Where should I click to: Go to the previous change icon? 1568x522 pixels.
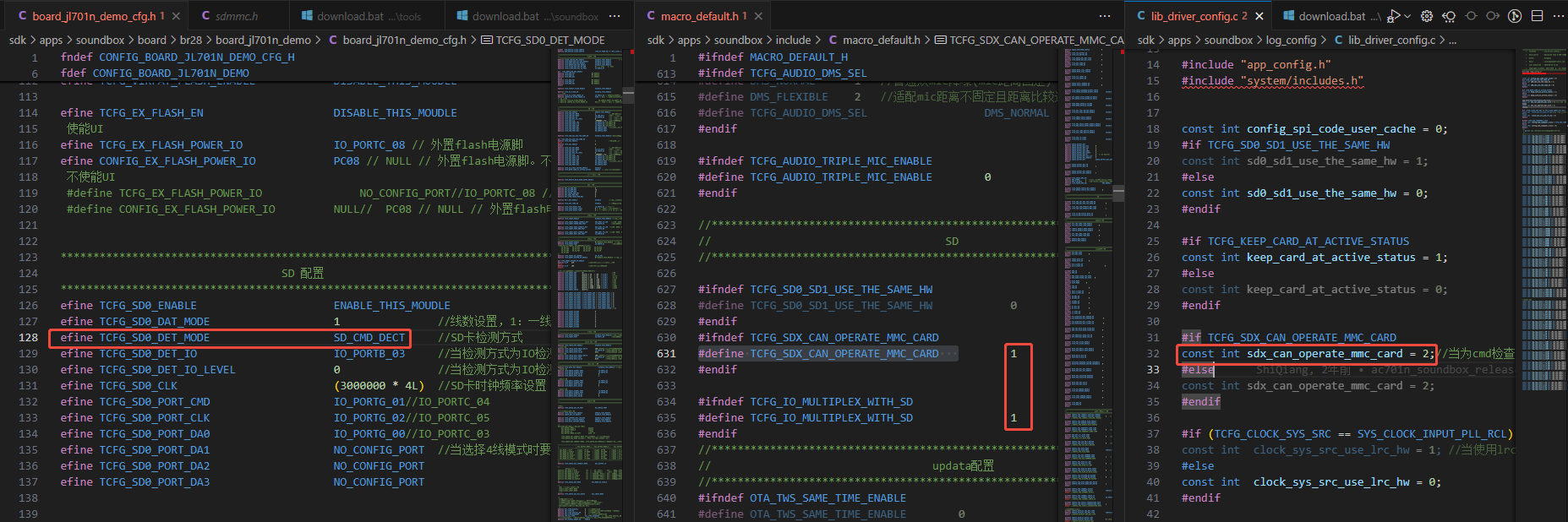tap(1471, 16)
